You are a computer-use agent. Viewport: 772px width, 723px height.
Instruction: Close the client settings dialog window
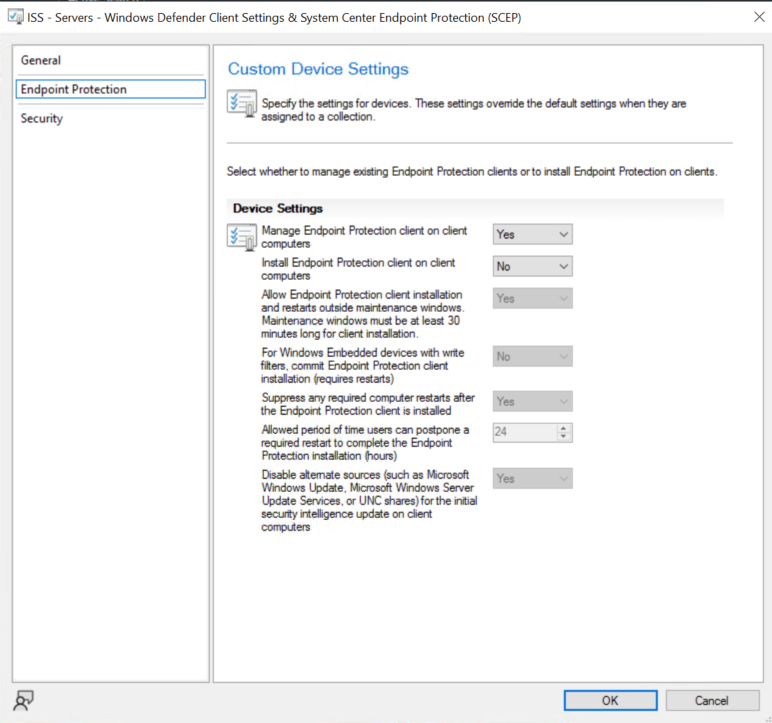(x=759, y=17)
